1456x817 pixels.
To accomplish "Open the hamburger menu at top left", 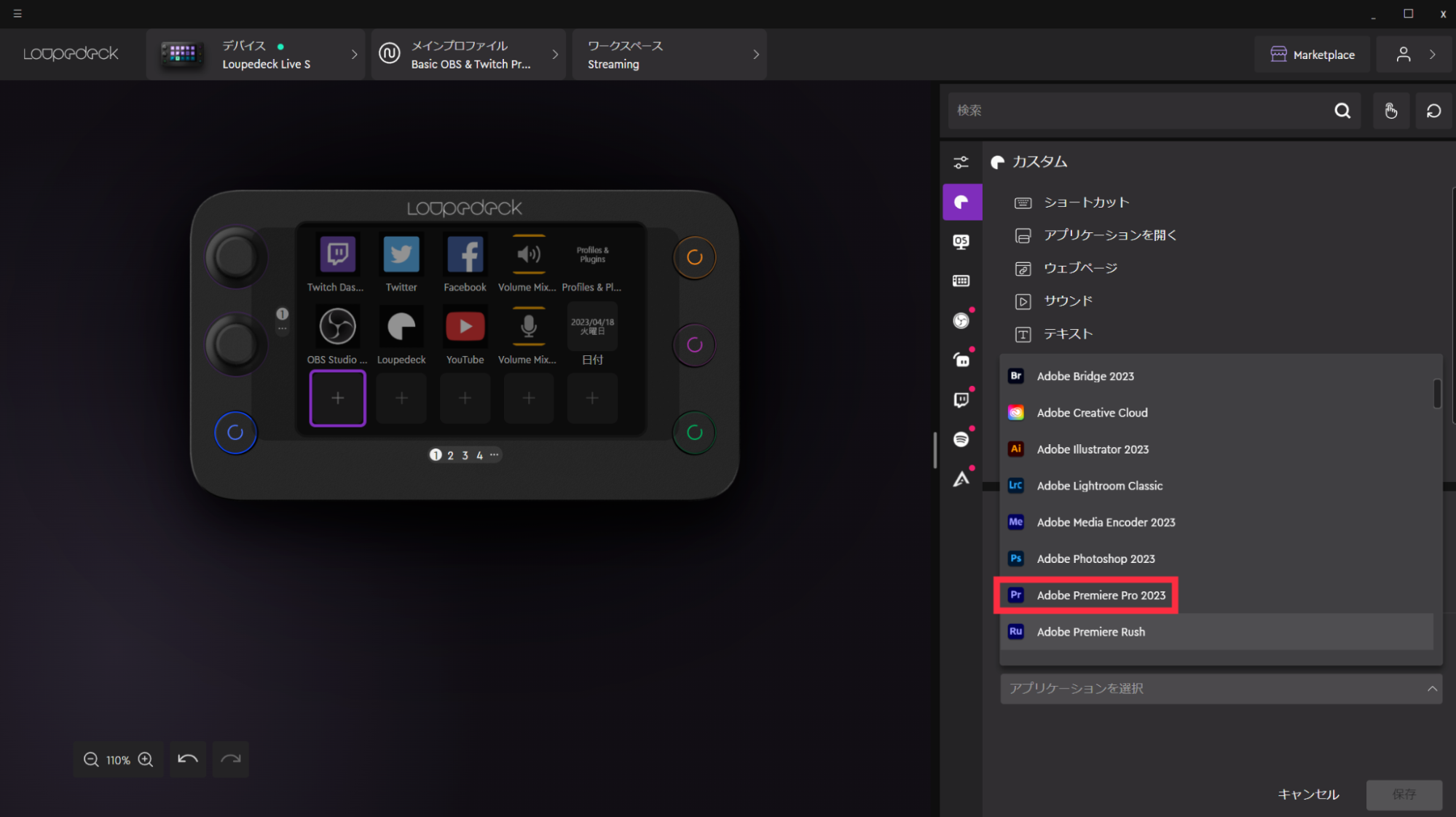I will pyautogui.click(x=17, y=14).
